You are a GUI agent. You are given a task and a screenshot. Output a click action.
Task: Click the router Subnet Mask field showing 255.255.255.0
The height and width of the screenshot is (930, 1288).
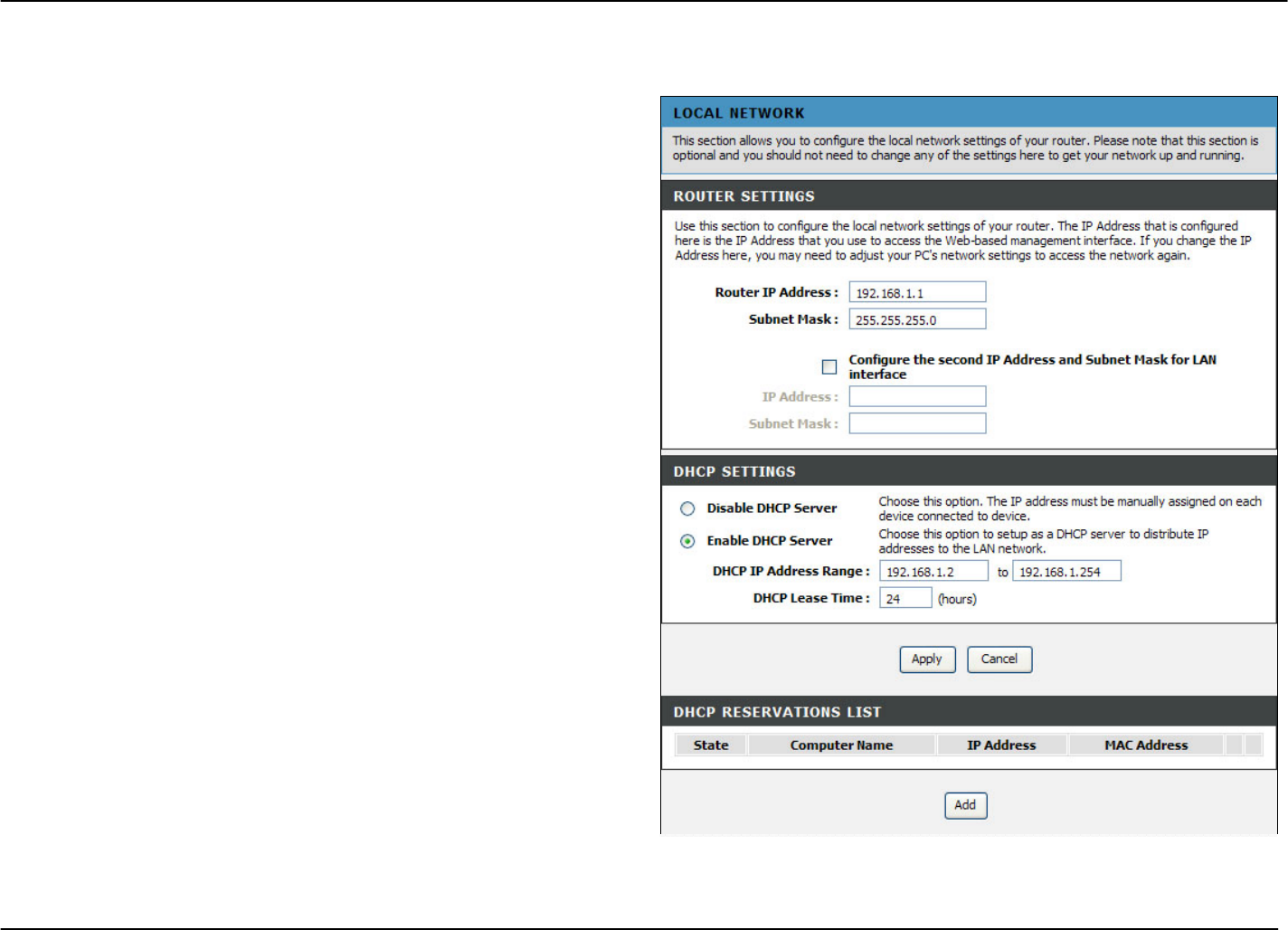(917, 319)
